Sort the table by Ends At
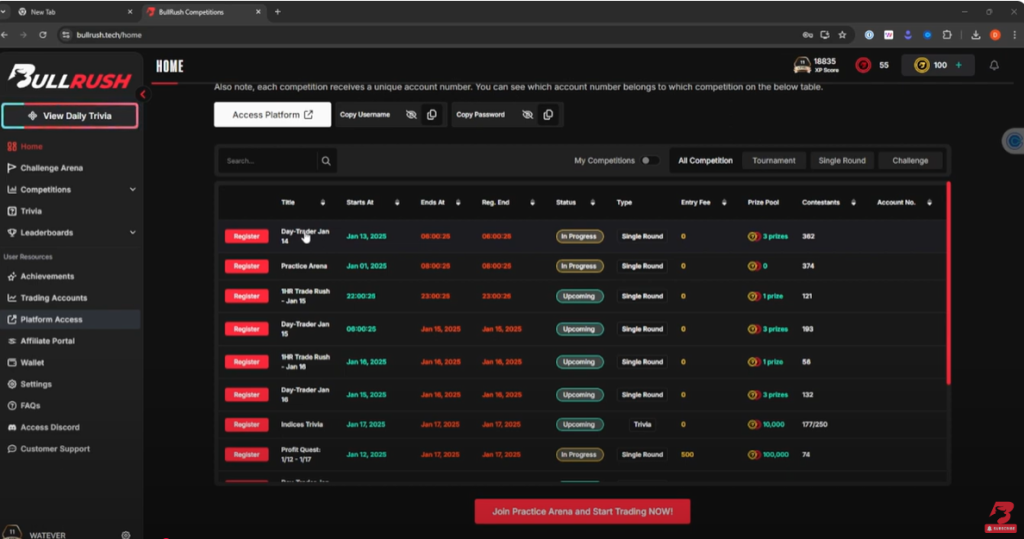This screenshot has width=1024, height=539. (x=458, y=203)
